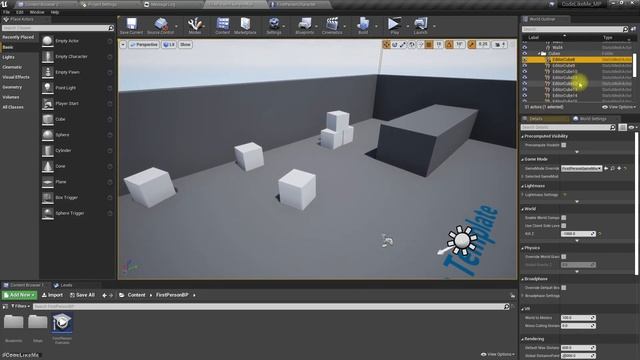Screen dimensions: 640x360
Task: Collapse the Lightmass section
Action: [523, 186]
